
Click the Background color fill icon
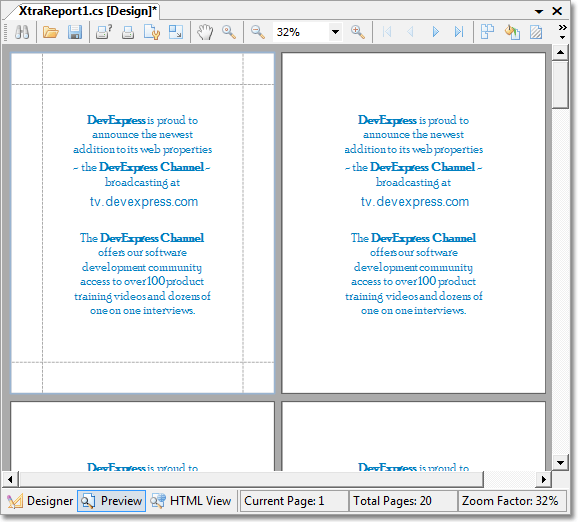click(512, 32)
